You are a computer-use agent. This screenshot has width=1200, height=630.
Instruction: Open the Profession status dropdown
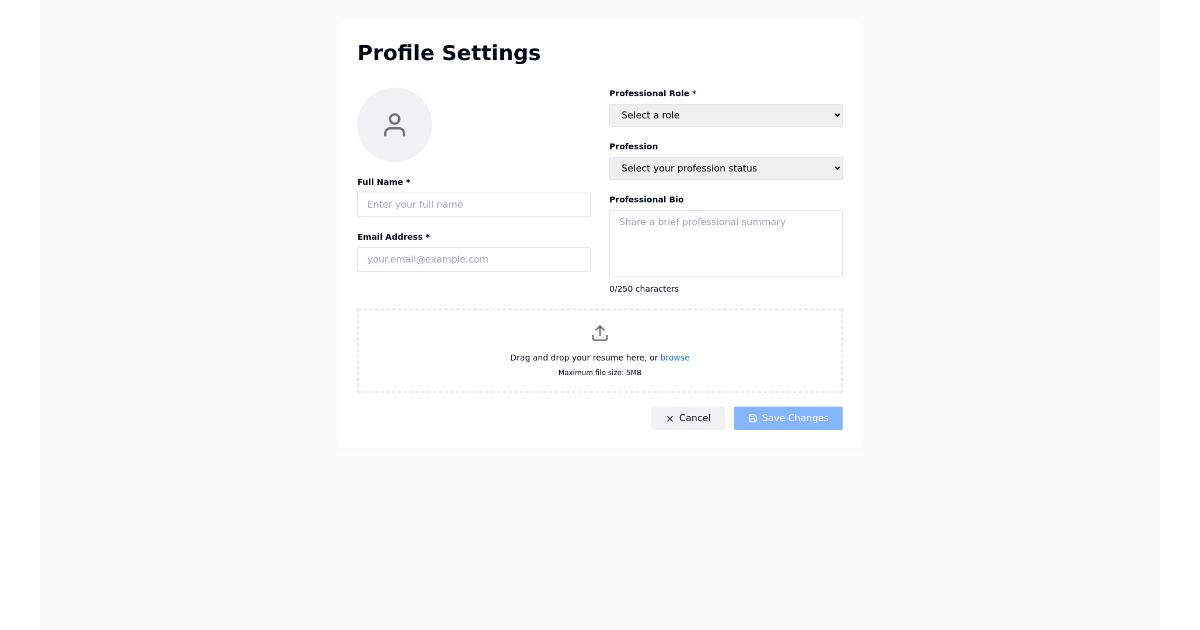pyautogui.click(x=725, y=168)
